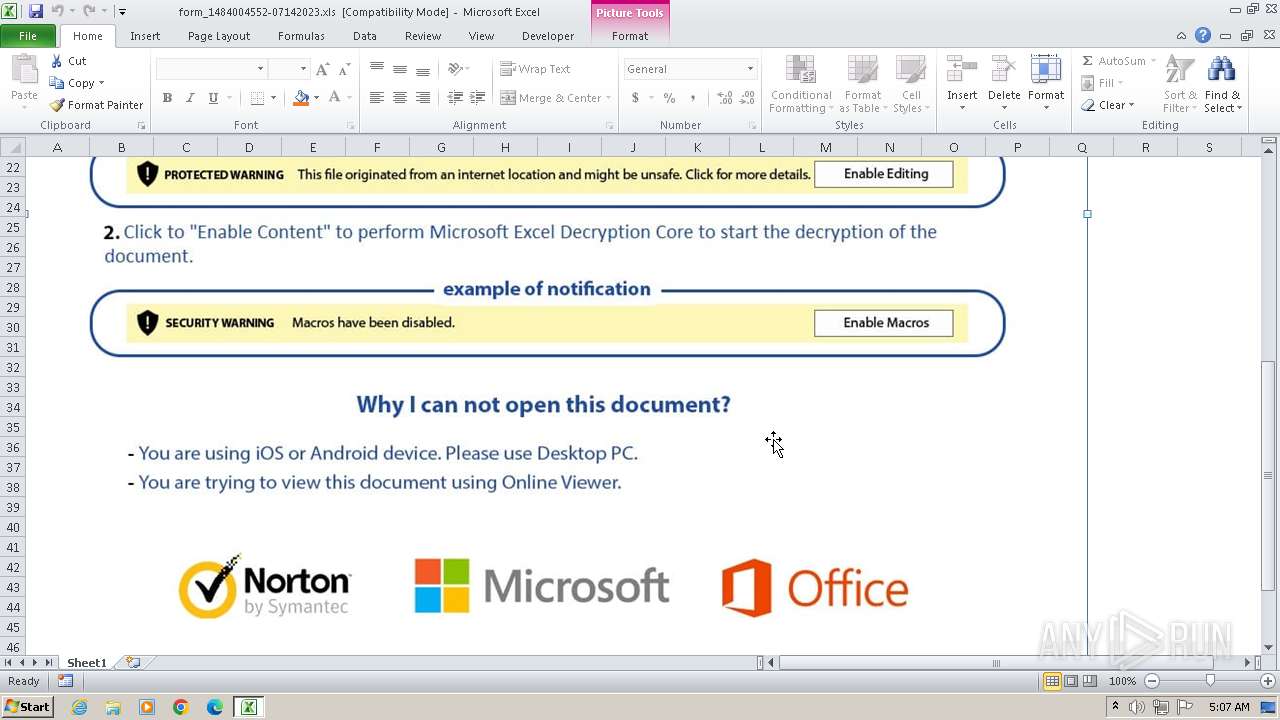Open Sort & Filter menu
This screenshot has width=1280, height=720.
[x=1180, y=85]
